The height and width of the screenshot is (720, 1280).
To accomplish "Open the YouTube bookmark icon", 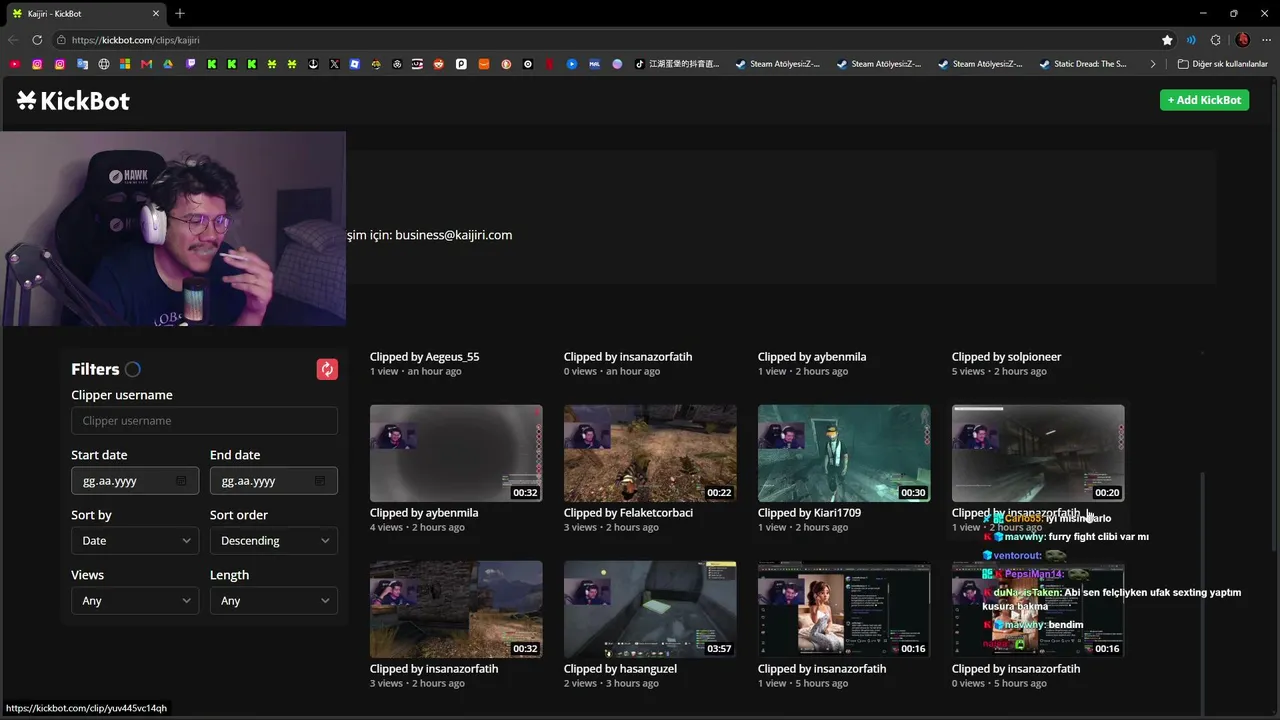I will [x=14, y=64].
